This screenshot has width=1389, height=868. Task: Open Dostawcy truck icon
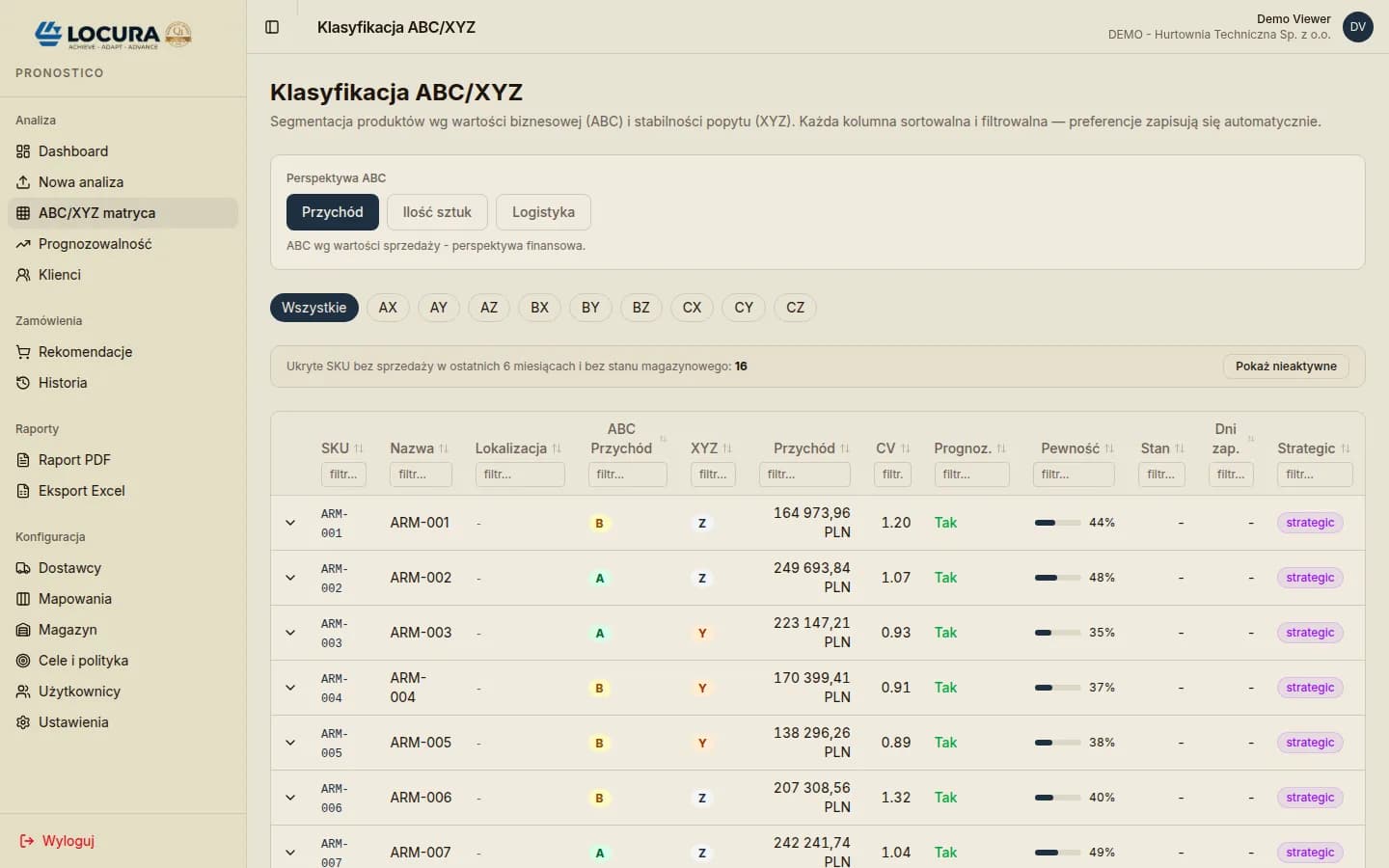click(23, 568)
